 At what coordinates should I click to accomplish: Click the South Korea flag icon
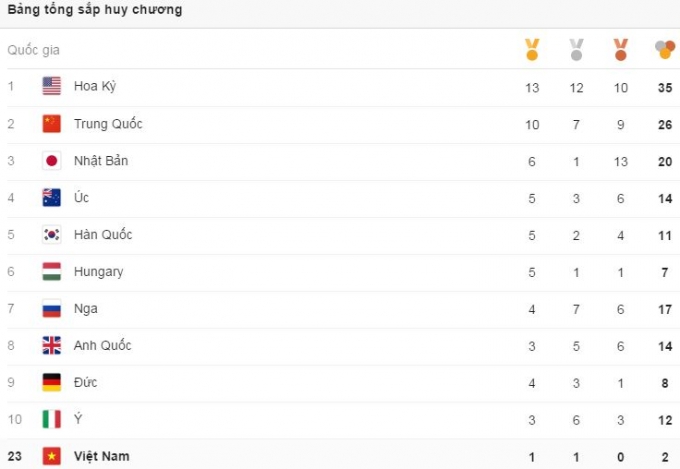52,235
